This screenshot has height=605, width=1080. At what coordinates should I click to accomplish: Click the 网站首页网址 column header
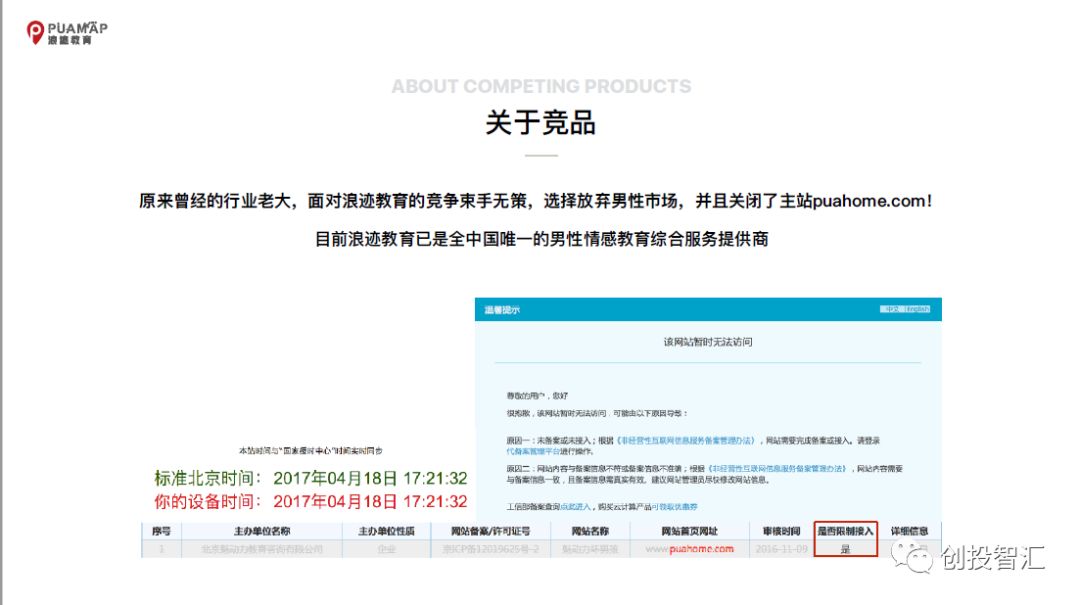click(x=689, y=531)
